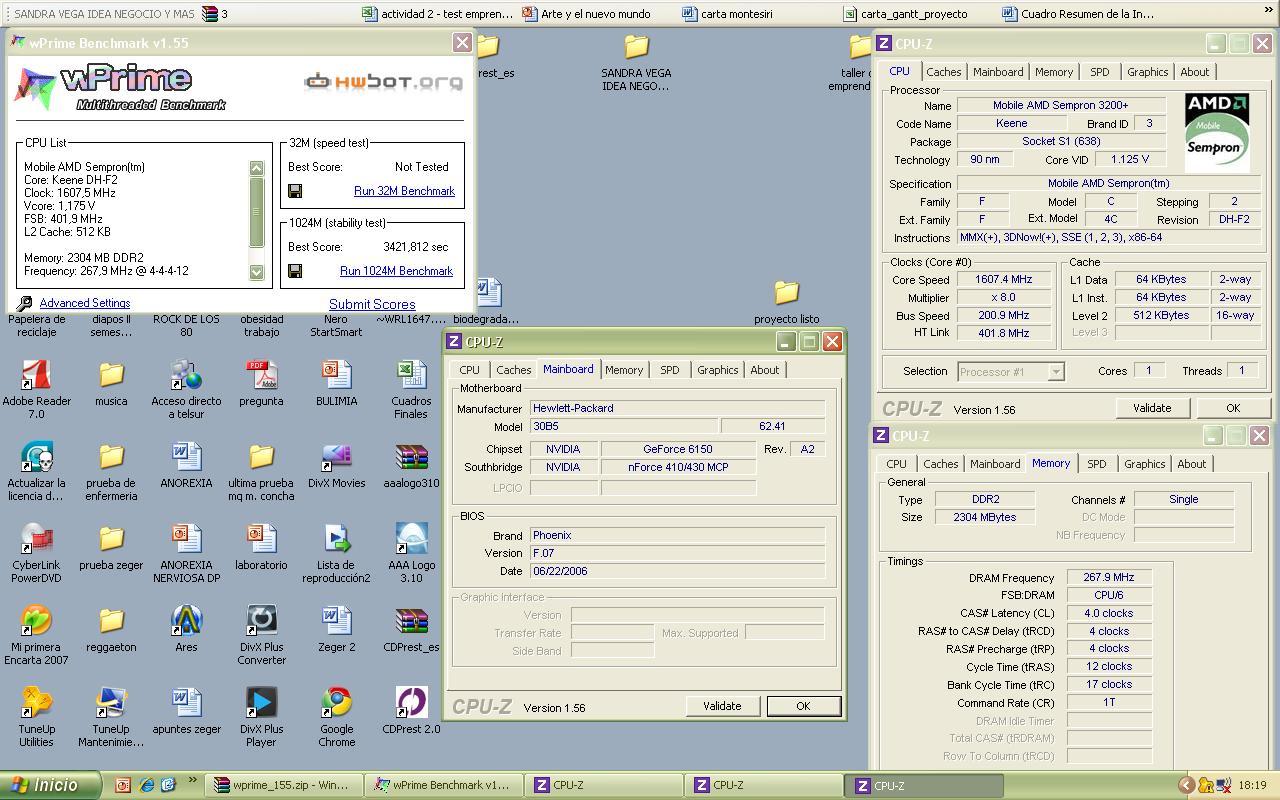The height and width of the screenshot is (800, 1280).
Task: Open Acceso directo a telsur shortcut
Action: tap(186, 375)
